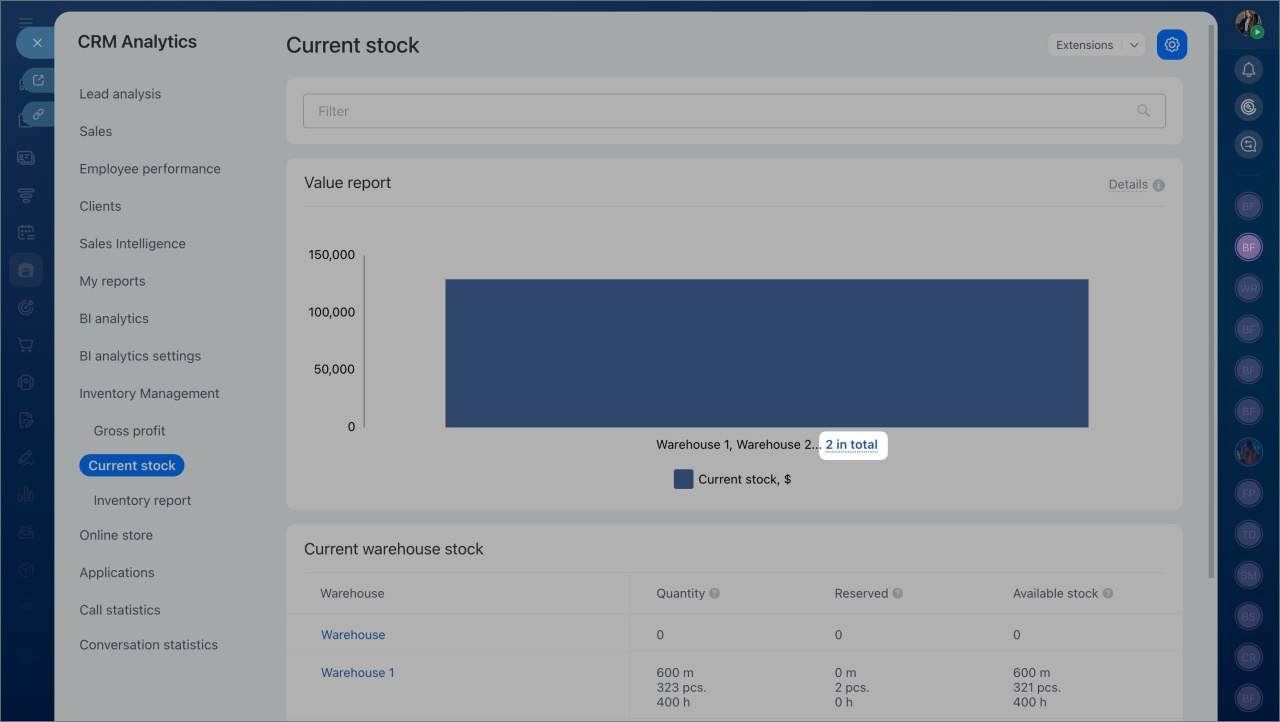Collapse the Inventory Management section

[x=149, y=393]
